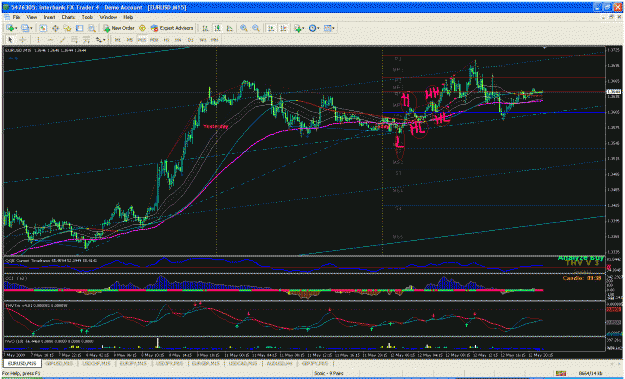Toggle chart shift button
The image size is (625, 379).
pos(283,28)
